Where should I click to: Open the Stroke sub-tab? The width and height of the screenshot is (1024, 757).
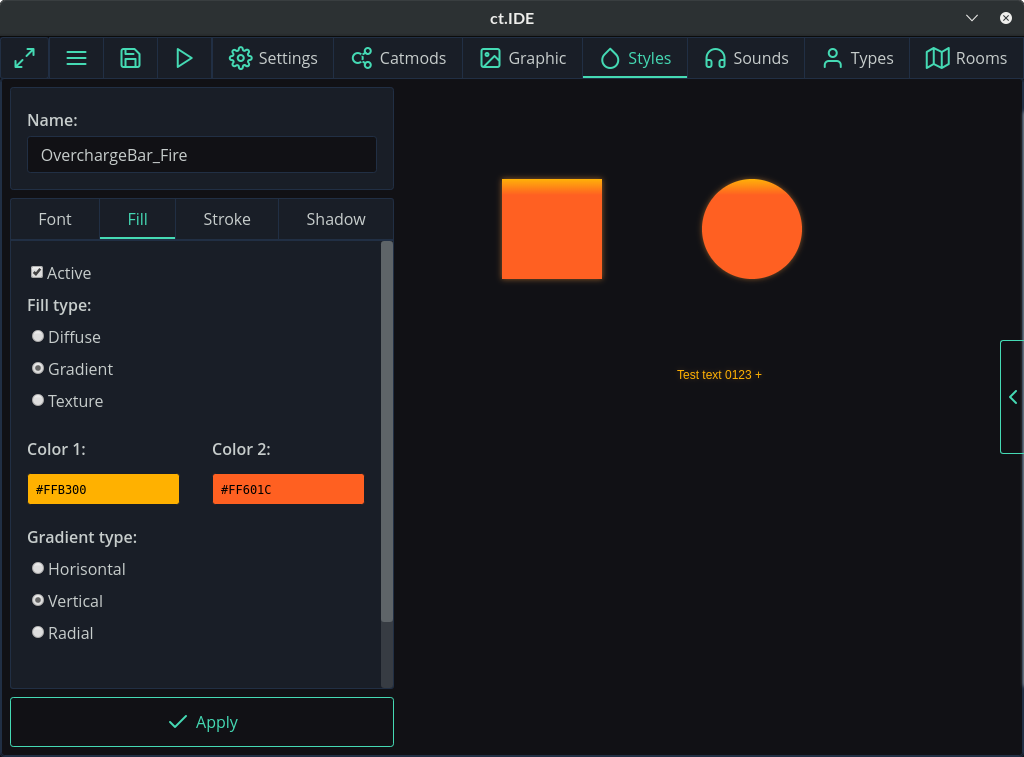click(x=227, y=219)
